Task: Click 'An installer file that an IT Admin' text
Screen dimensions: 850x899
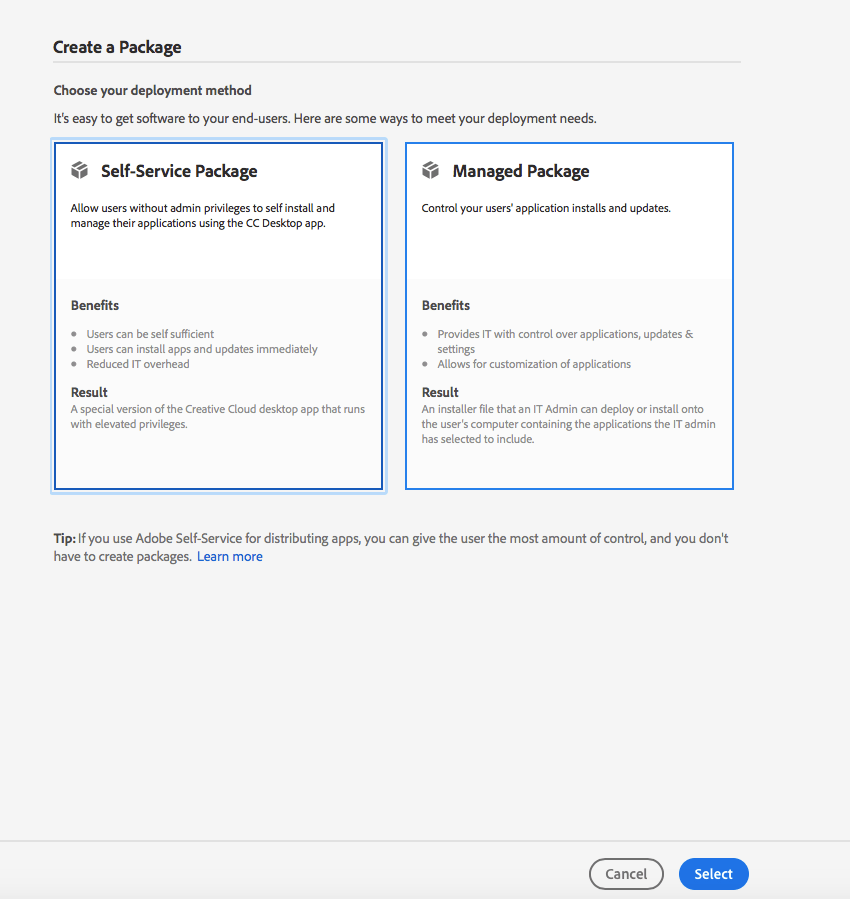Action: [x=569, y=424]
